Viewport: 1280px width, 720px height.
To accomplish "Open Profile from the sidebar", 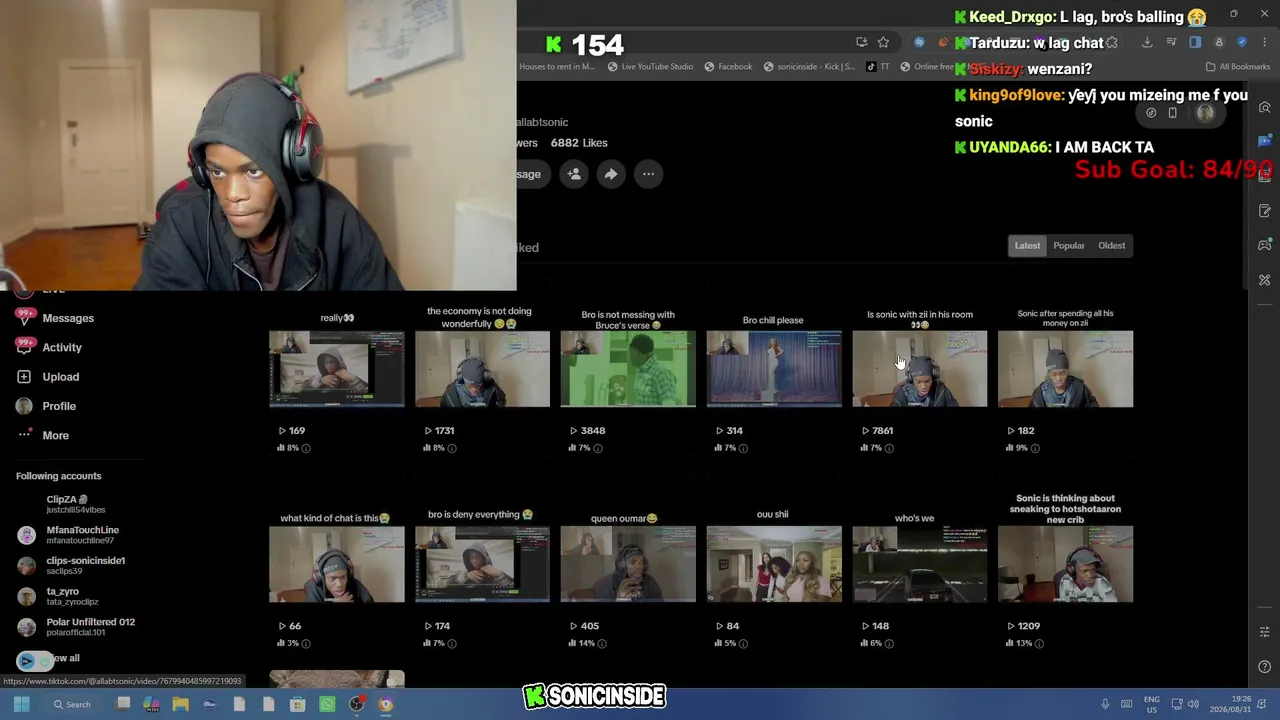I will (59, 406).
